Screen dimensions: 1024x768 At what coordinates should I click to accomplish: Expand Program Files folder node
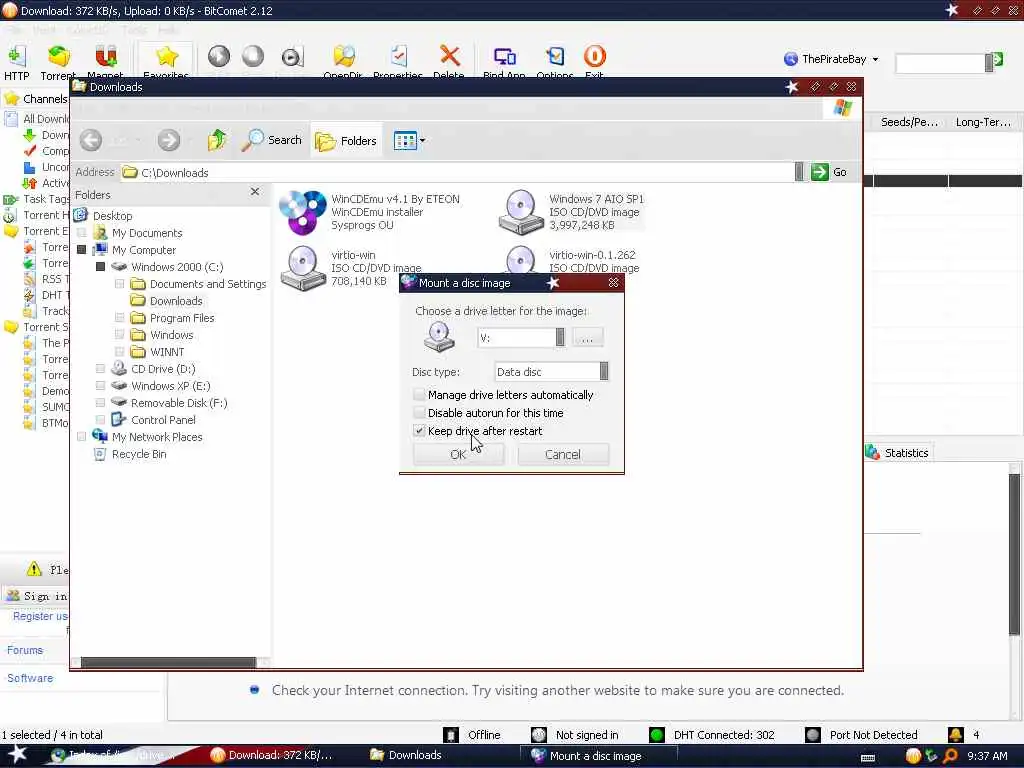(x=120, y=317)
